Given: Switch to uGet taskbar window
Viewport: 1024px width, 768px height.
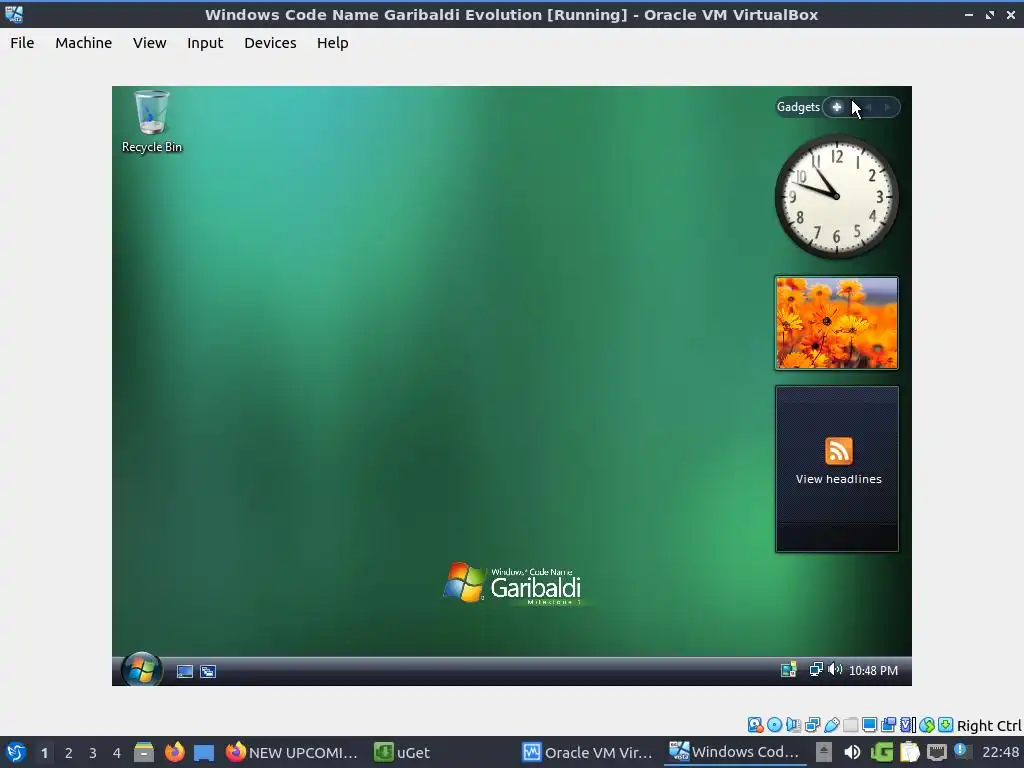Looking at the screenshot, I should tap(402, 752).
